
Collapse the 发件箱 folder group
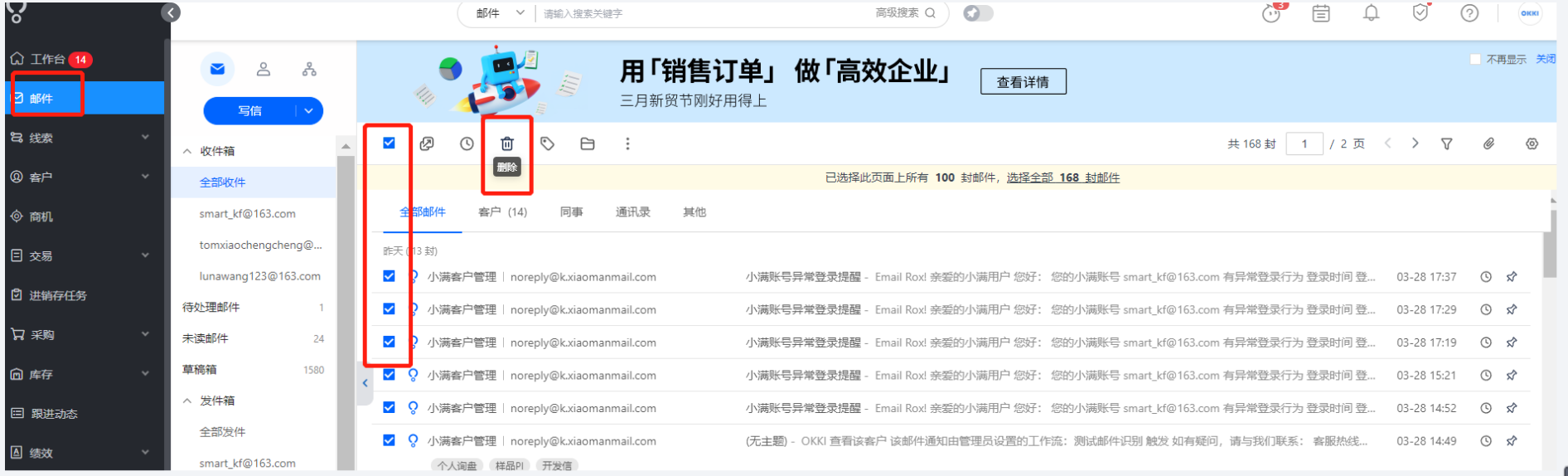(x=187, y=401)
